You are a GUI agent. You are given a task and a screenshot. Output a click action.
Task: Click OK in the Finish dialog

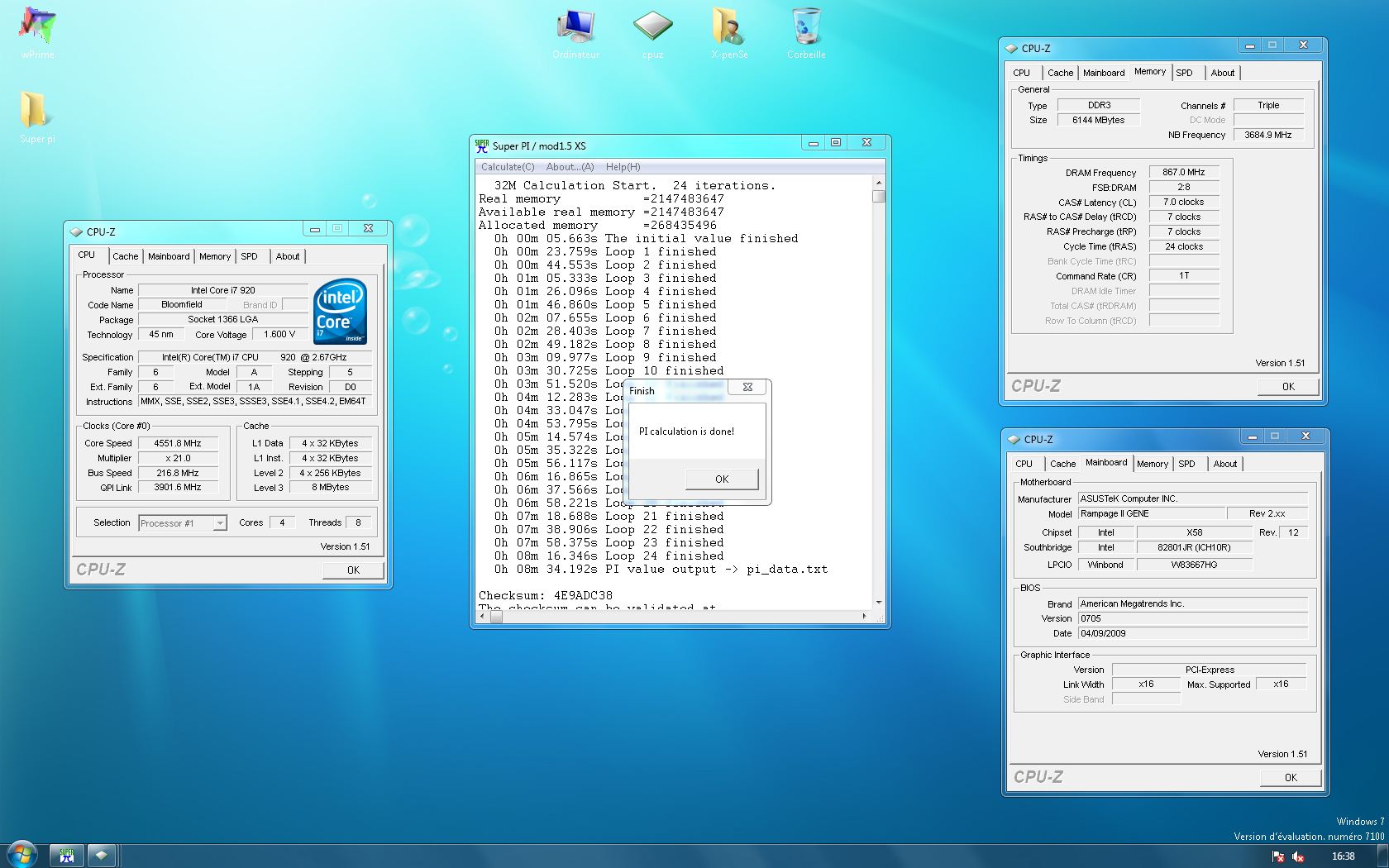[x=722, y=479]
